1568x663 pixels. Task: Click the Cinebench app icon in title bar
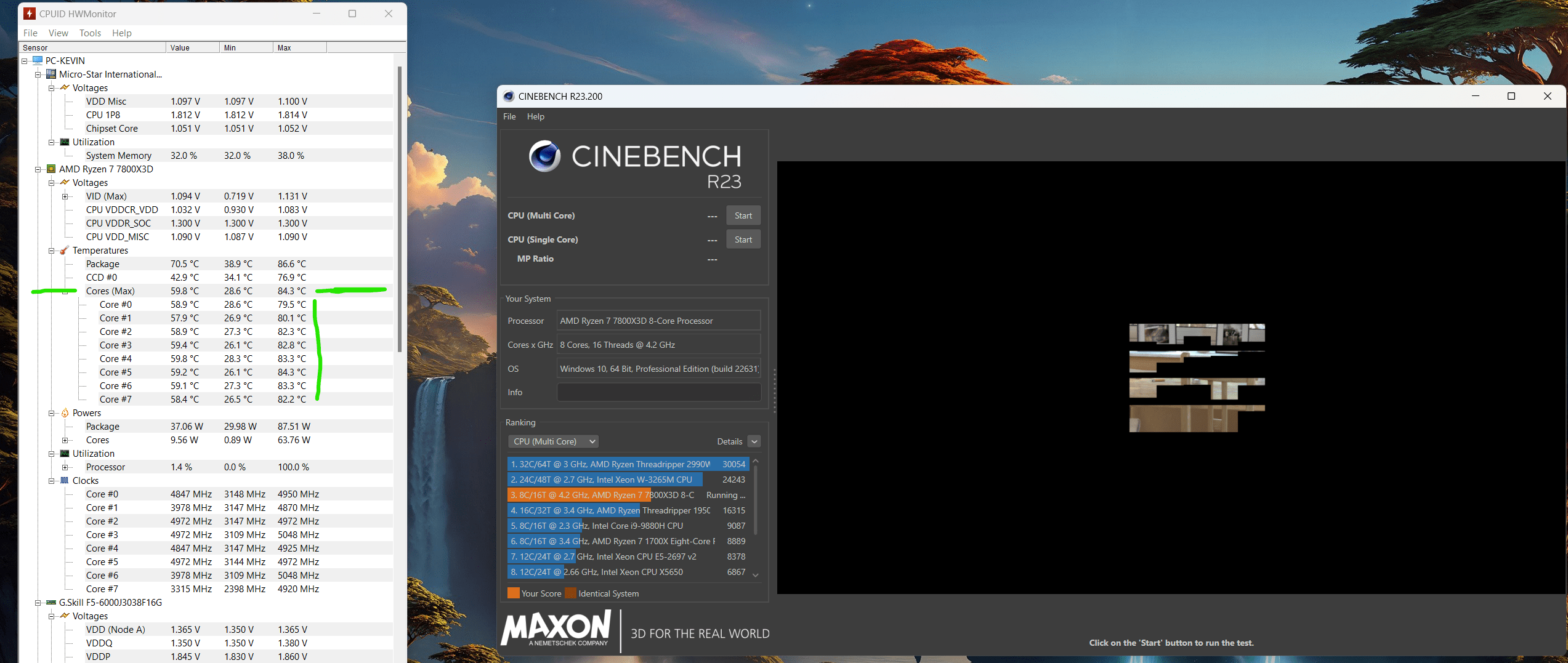(x=508, y=96)
